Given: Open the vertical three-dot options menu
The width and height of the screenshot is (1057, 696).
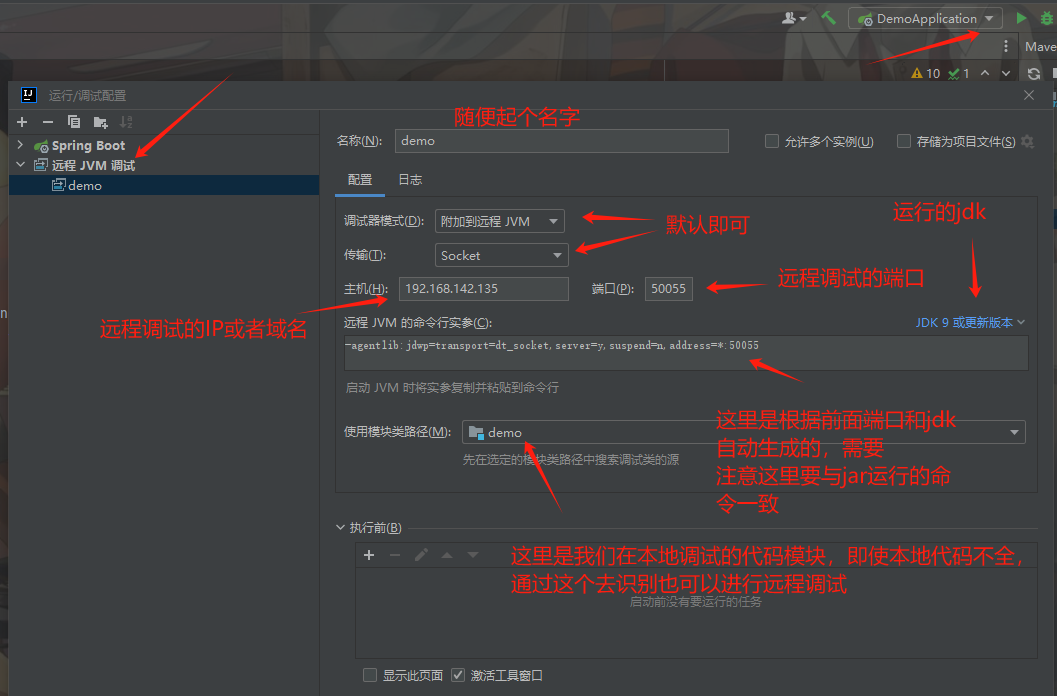Looking at the screenshot, I should pyautogui.click(x=1006, y=46).
